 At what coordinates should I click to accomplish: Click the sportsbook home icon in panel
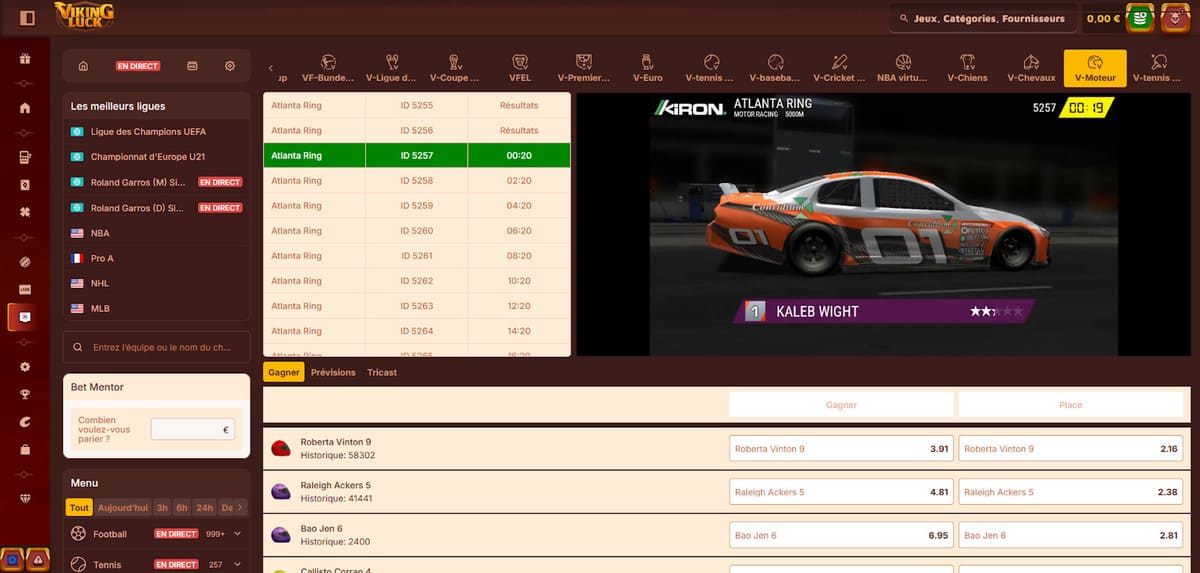83,66
